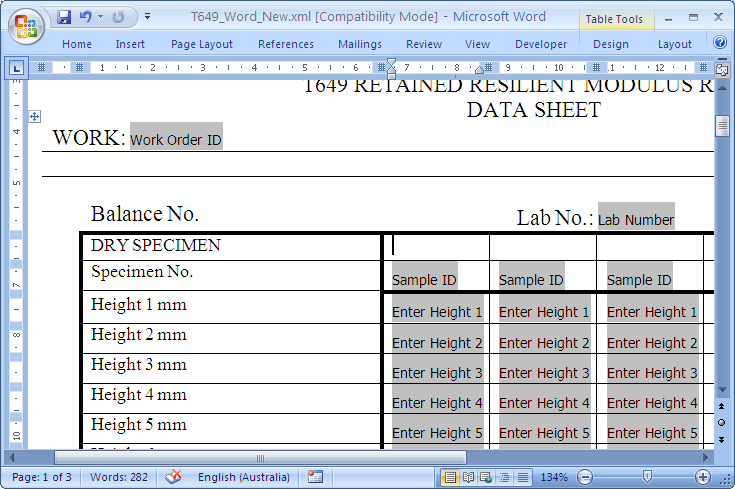The width and height of the screenshot is (735, 489).
Task: Toggle the ruler using the View Ruler button
Action: click(x=722, y=68)
